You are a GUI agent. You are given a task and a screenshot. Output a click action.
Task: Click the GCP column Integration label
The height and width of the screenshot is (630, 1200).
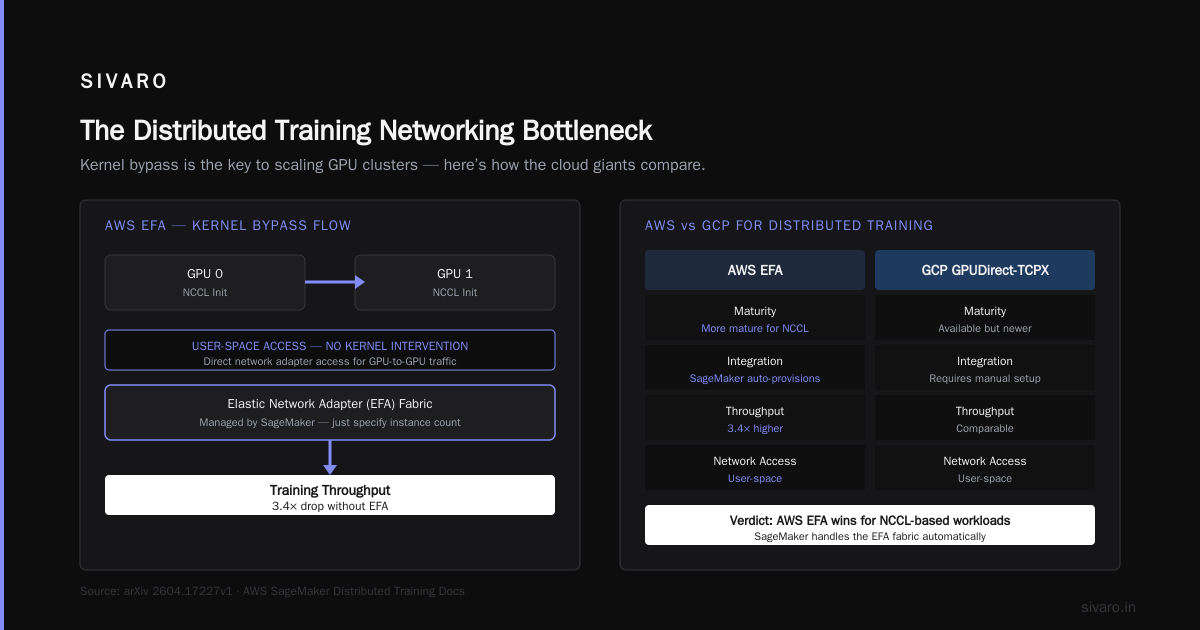(985, 361)
